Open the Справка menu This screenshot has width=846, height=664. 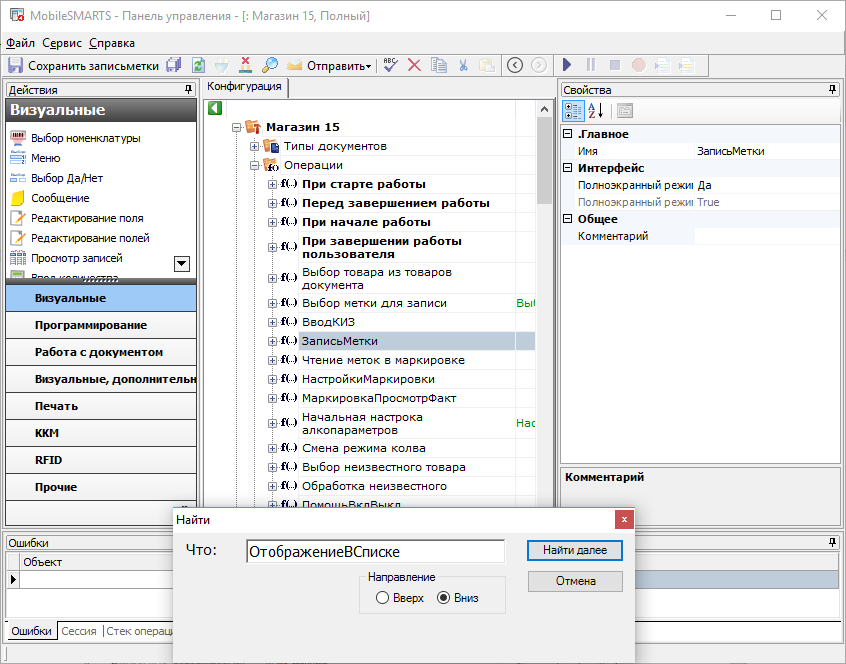point(112,43)
